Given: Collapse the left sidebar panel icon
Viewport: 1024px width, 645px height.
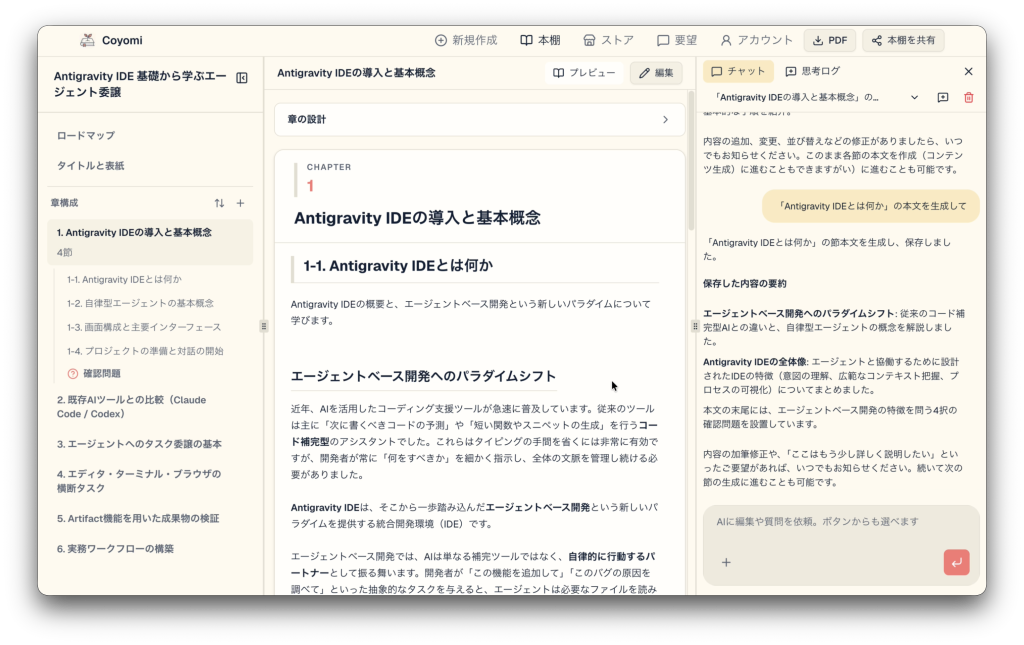Looking at the screenshot, I should point(242,78).
